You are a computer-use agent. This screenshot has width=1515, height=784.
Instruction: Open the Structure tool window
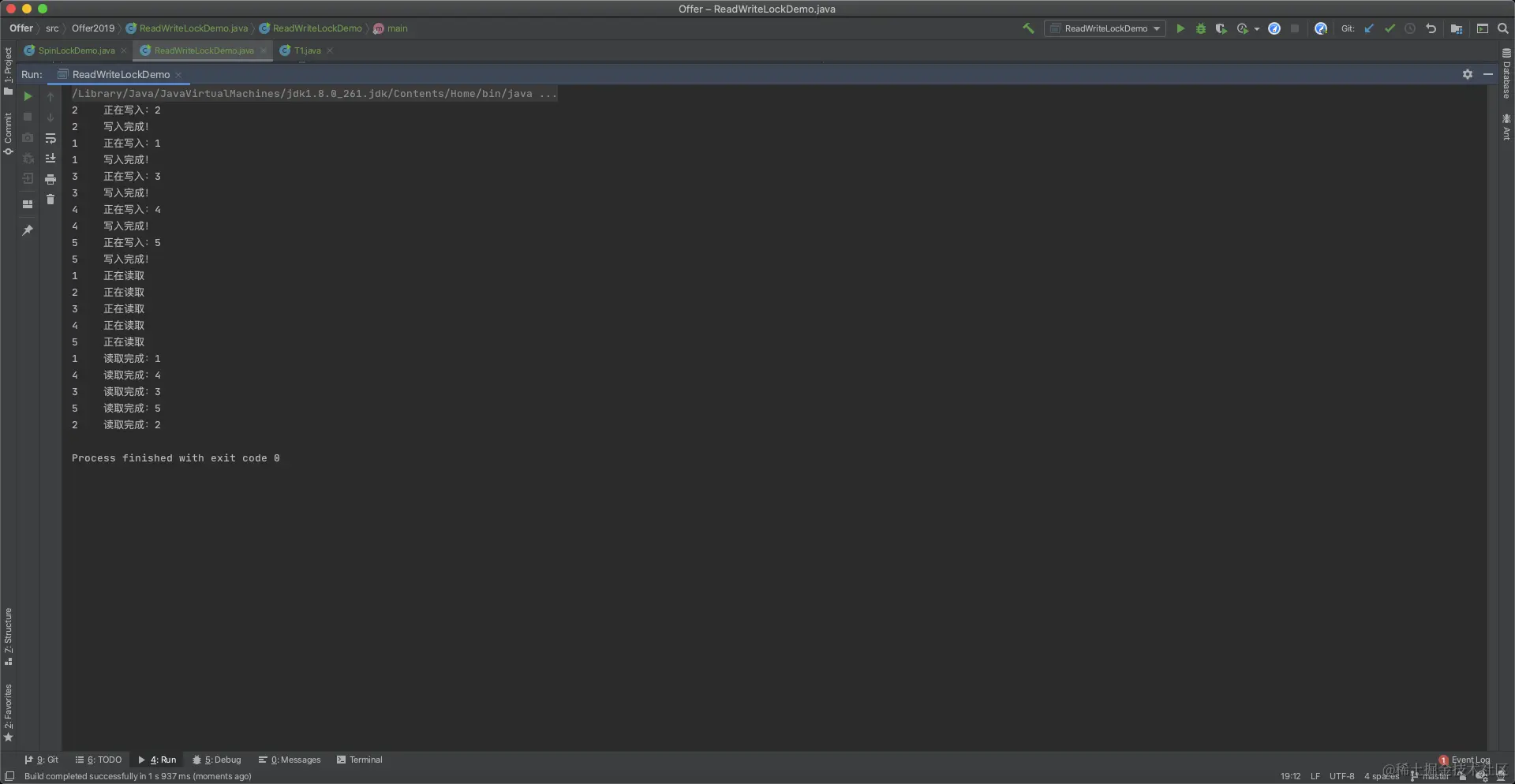pyautogui.click(x=8, y=637)
